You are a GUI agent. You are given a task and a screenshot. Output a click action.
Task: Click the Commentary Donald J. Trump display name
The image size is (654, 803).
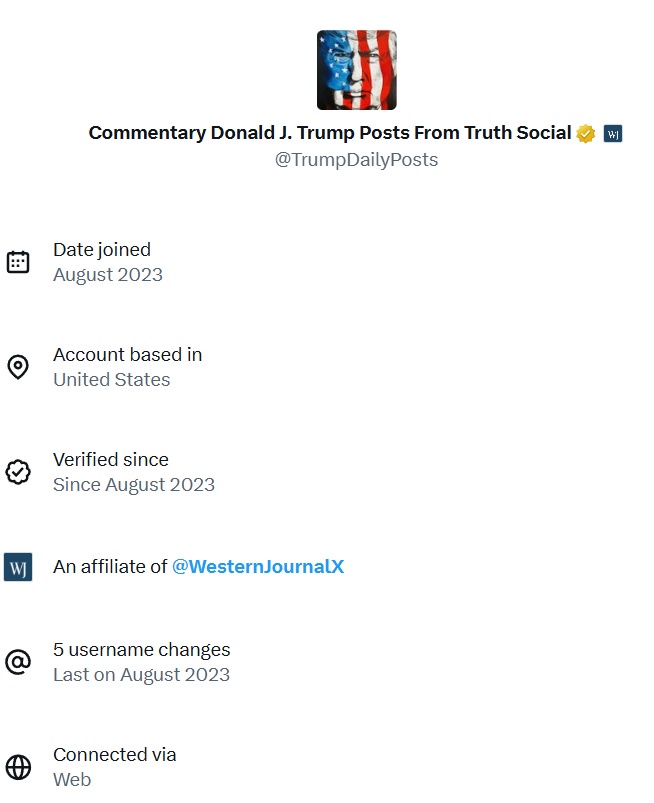330,133
